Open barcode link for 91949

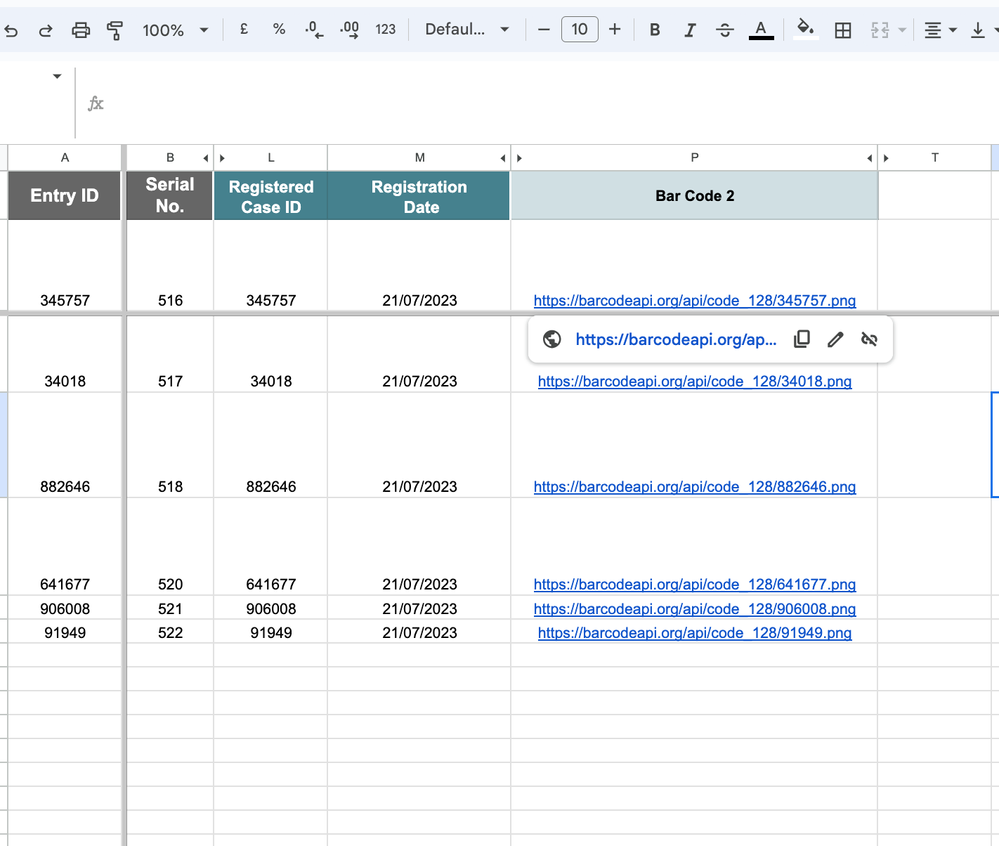[x=694, y=633]
